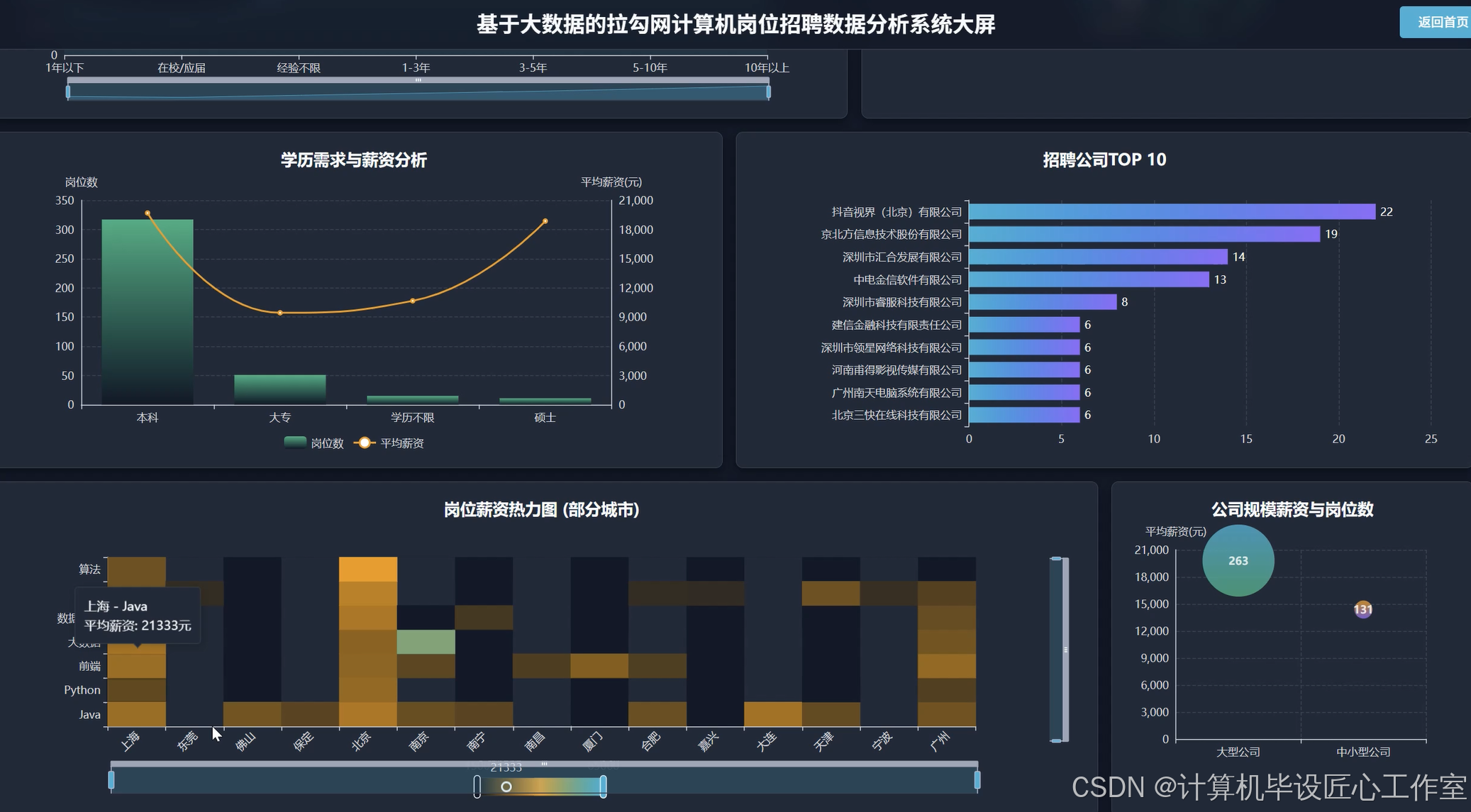This screenshot has height=812, width=1471.
Task: Click the 大专 bar in education chart
Action: tap(280, 389)
